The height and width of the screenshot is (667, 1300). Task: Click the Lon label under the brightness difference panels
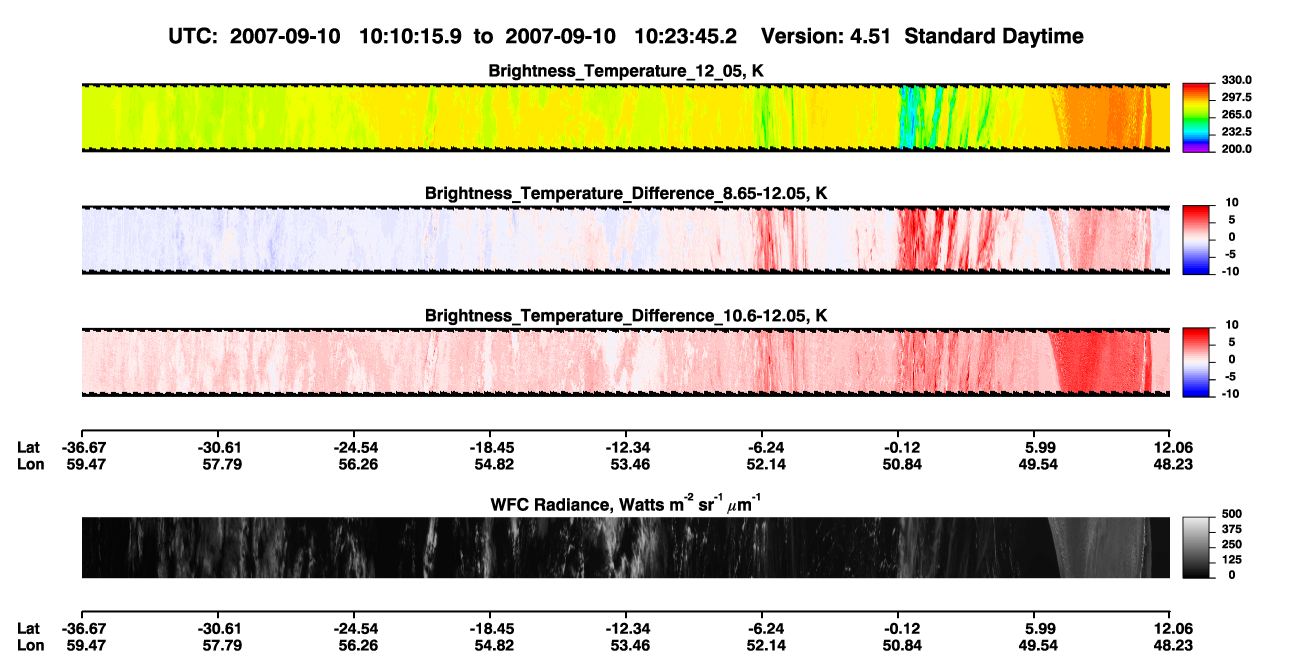(30, 464)
